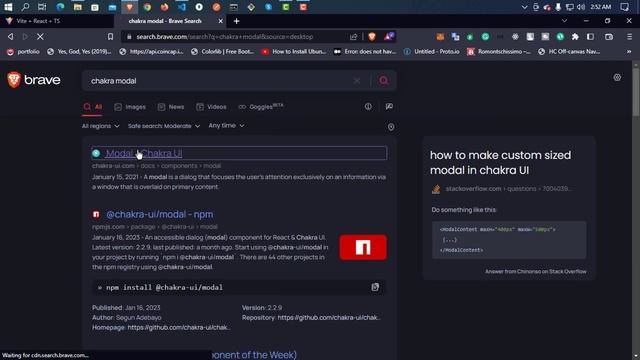Expand the Safe search: Moderate dropdown
Viewport: 640px width, 360px height.
tap(164, 126)
